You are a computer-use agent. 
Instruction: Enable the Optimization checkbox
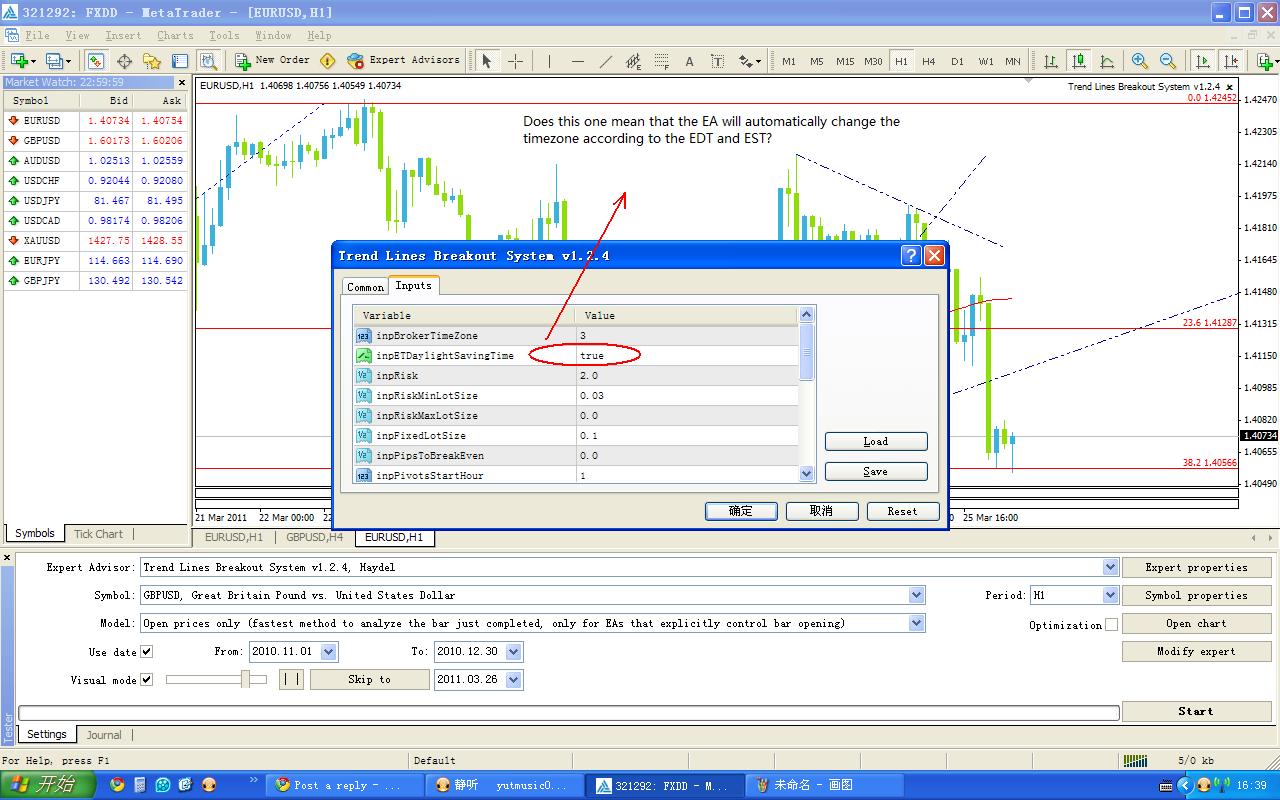point(1111,625)
